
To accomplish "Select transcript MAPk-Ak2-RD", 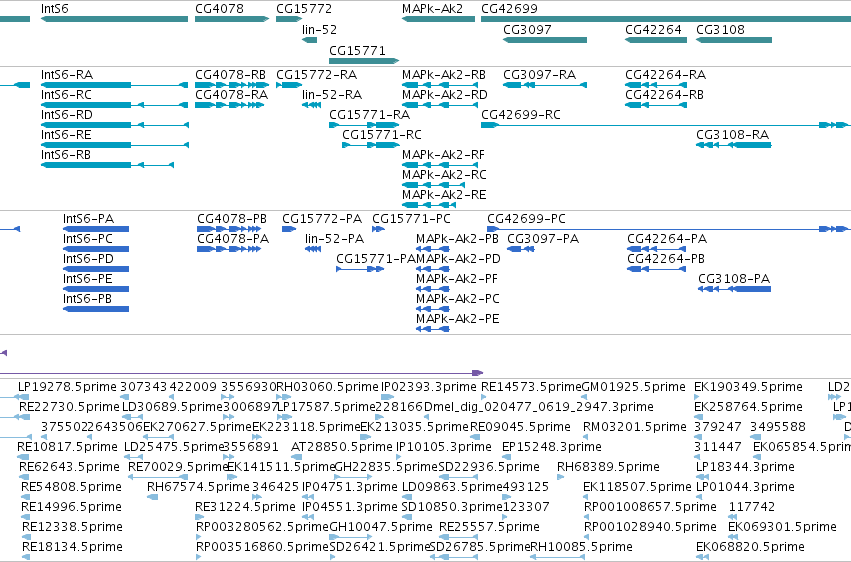I will (440, 105).
